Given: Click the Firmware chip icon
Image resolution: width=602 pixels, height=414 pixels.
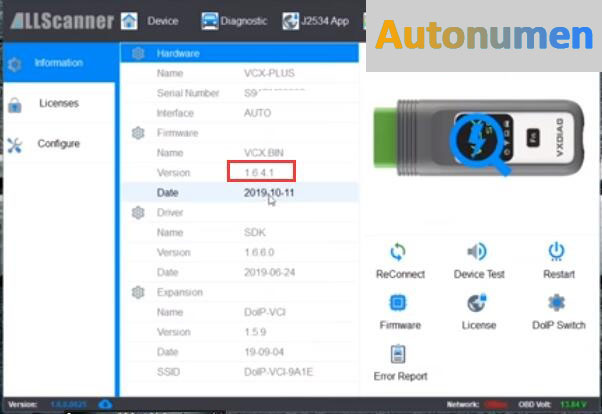Looking at the screenshot, I should (398, 303).
